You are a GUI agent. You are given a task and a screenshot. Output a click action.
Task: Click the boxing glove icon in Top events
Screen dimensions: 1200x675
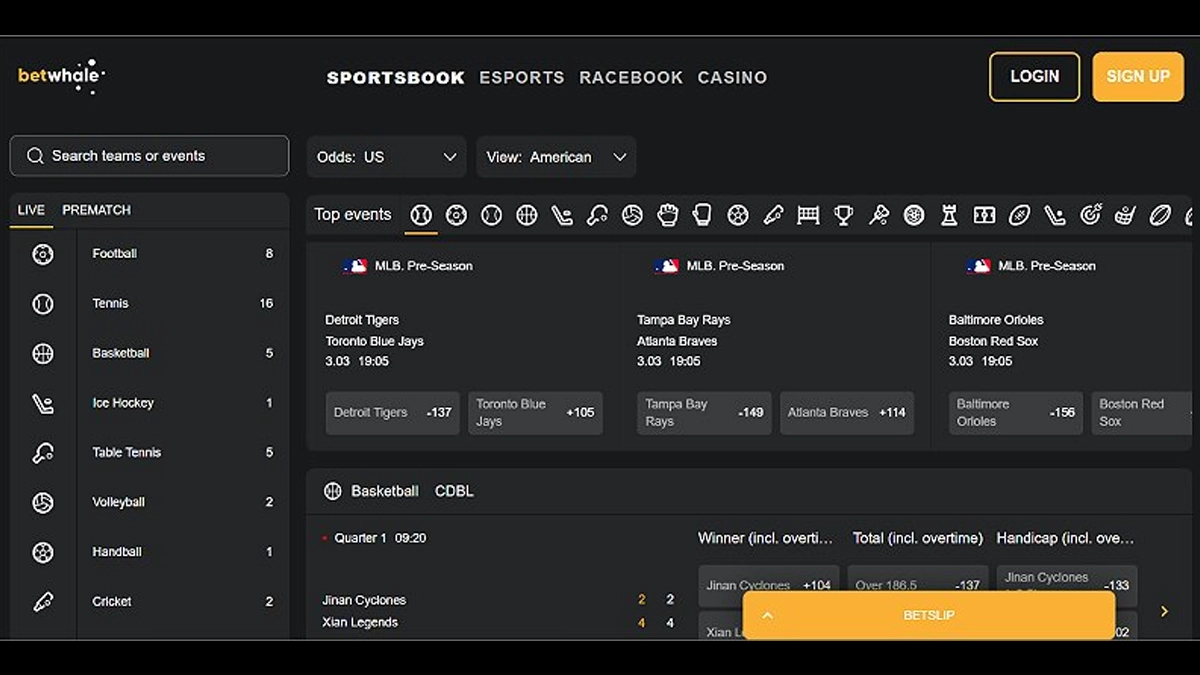point(702,215)
